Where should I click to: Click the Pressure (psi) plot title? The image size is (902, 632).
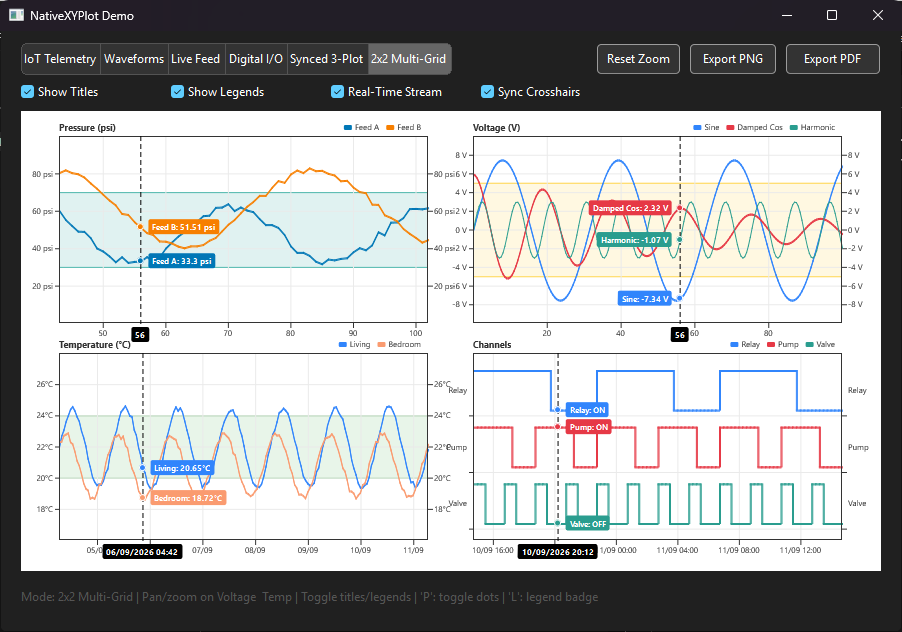[x=87, y=128]
